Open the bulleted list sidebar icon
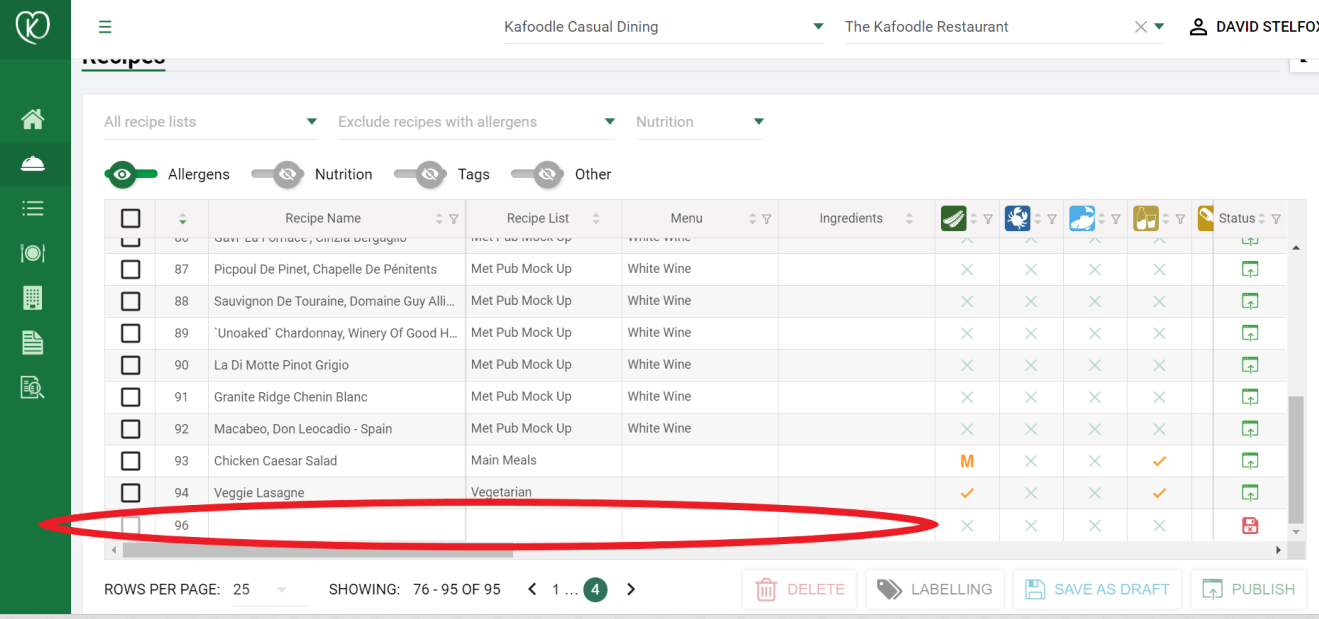This screenshot has width=1319, height=619. [33, 208]
